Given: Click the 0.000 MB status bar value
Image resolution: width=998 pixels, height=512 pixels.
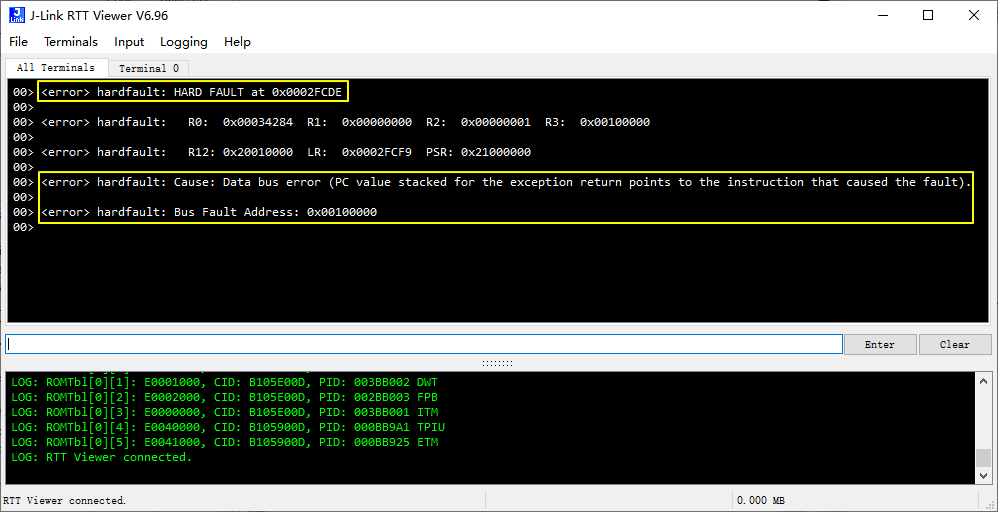Looking at the screenshot, I should [x=761, y=501].
